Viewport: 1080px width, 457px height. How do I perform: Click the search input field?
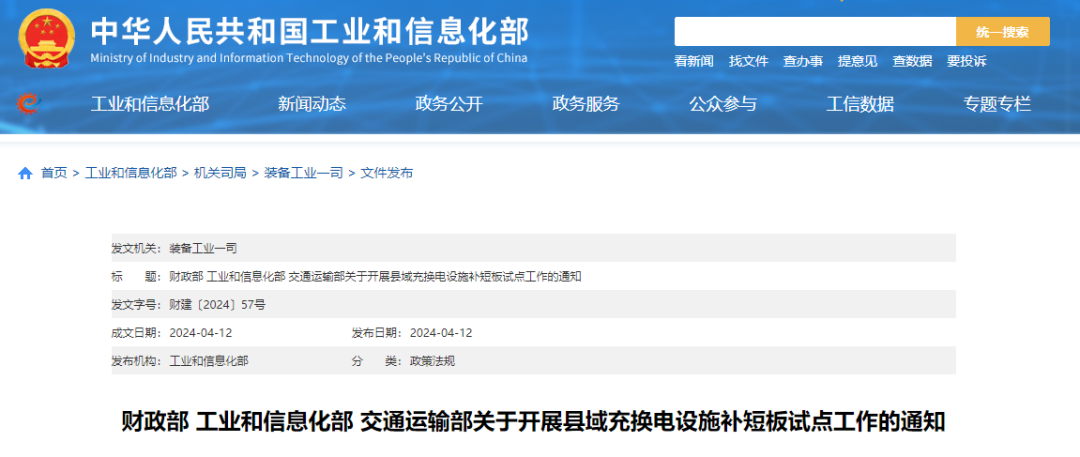point(815,32)
